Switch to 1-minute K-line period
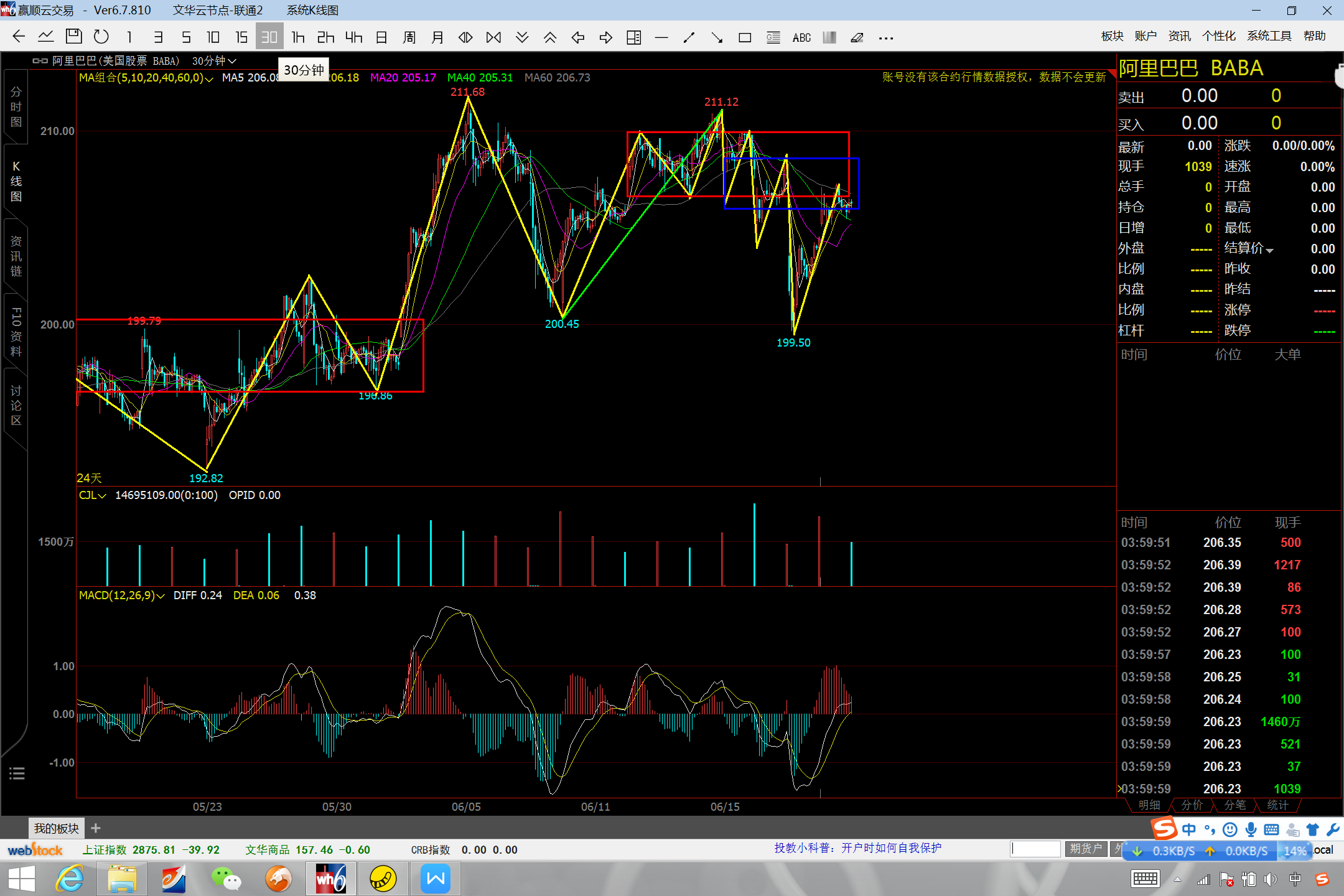The width and height of the screenshot is (1344, 896). click(x=129, y=37)
